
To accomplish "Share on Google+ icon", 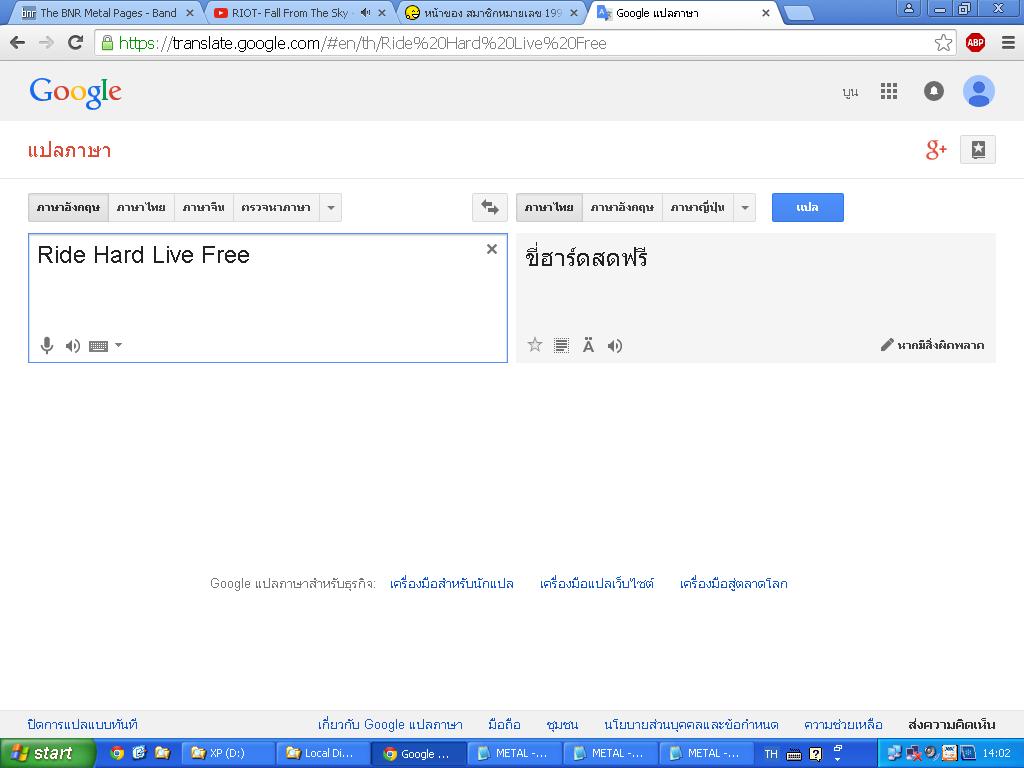I will (936, 150).
